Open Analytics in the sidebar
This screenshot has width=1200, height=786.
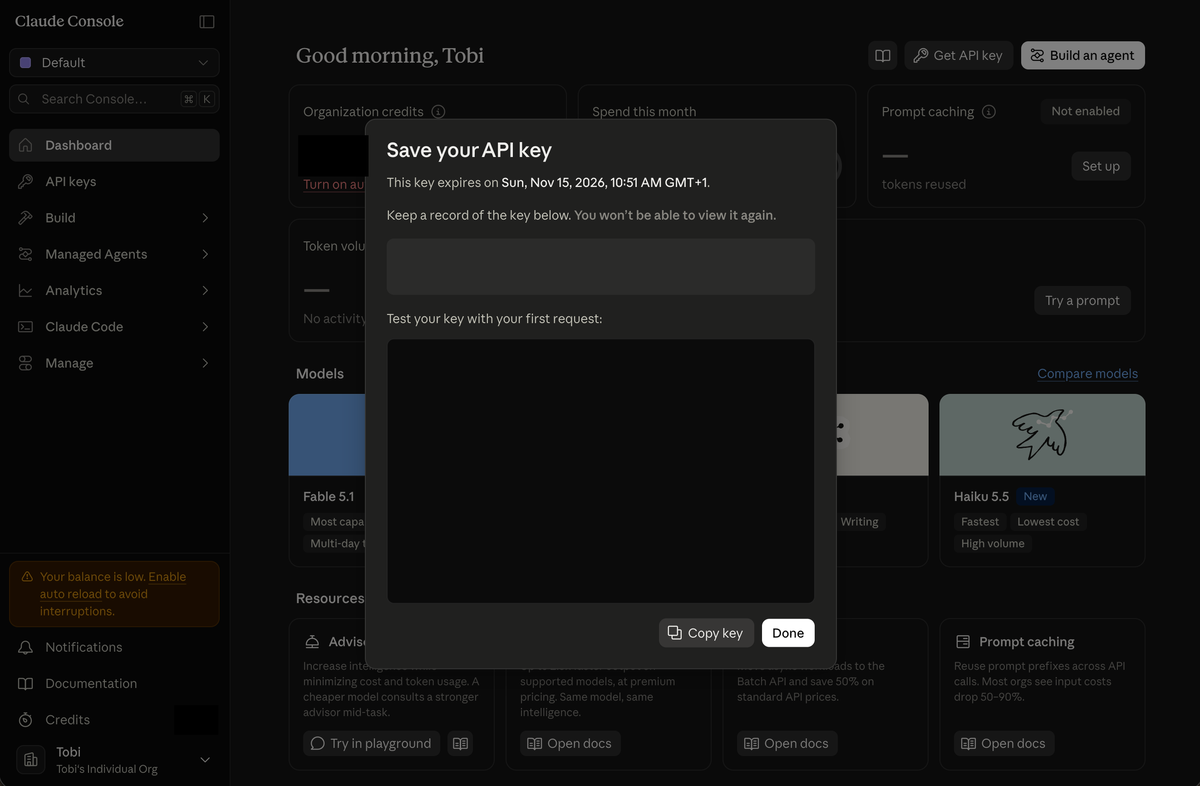[x=114, y=290]
